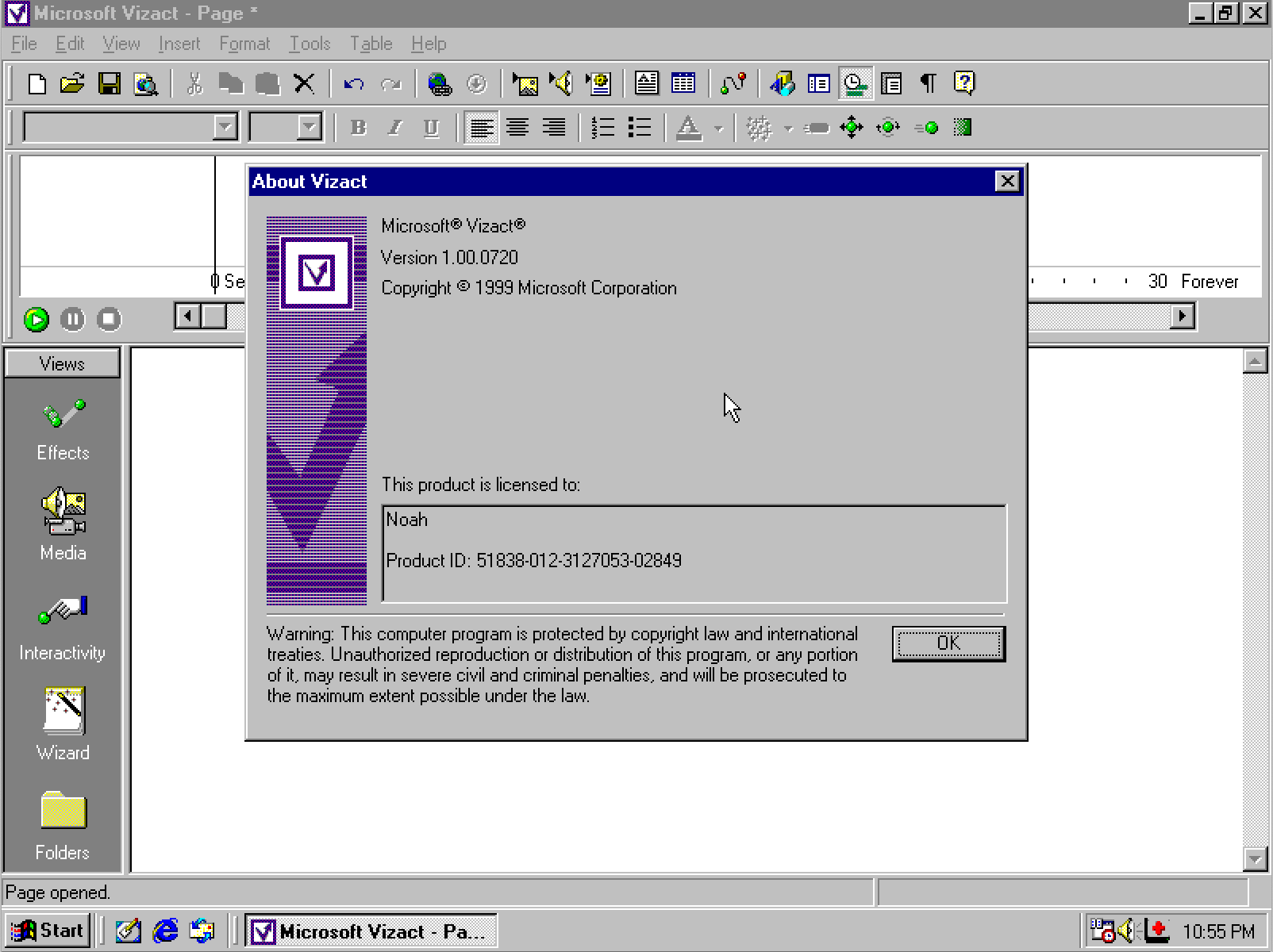Insert sound with the speaker icon

[561, 83]
